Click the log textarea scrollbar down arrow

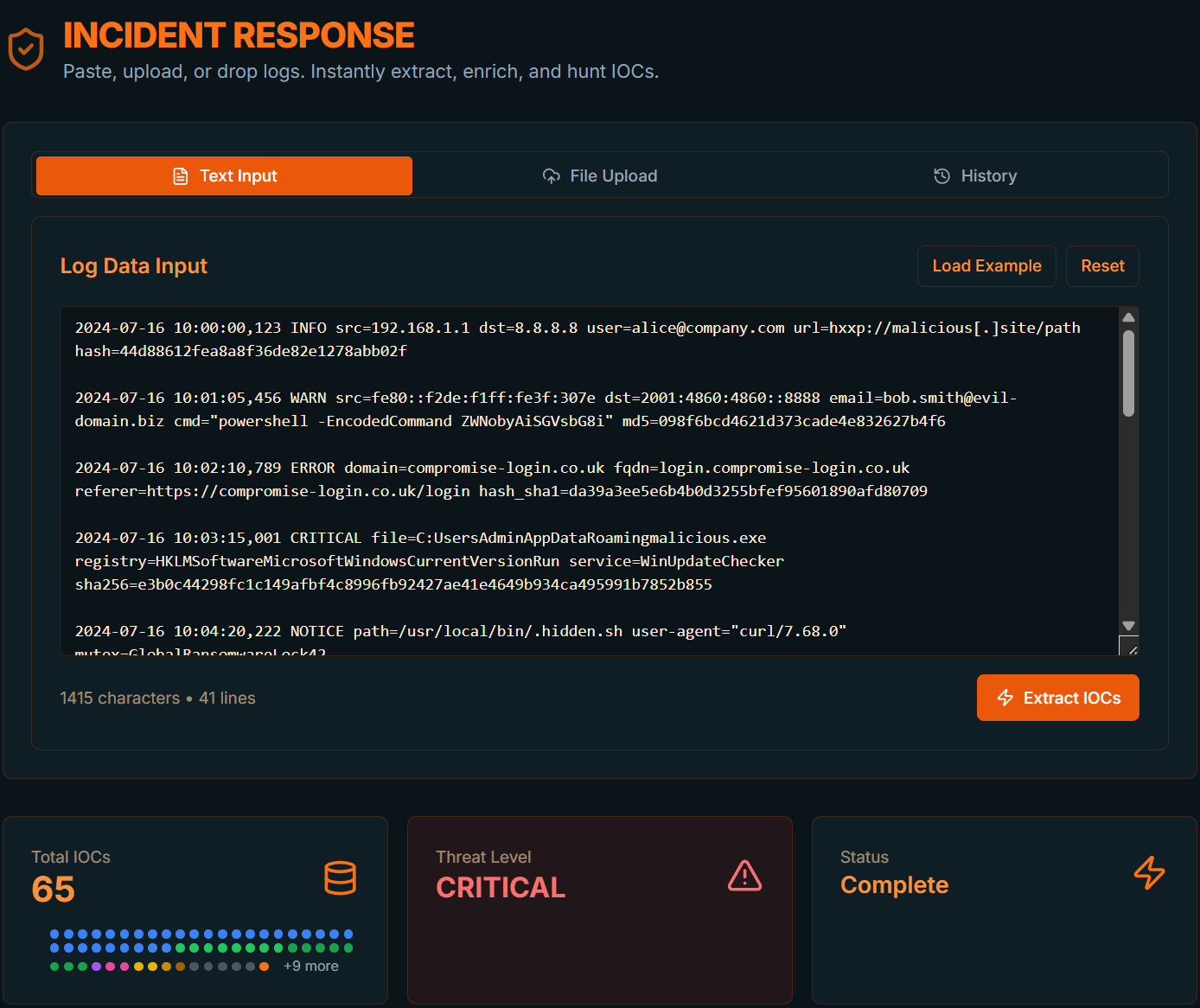tap(1128, 626)
